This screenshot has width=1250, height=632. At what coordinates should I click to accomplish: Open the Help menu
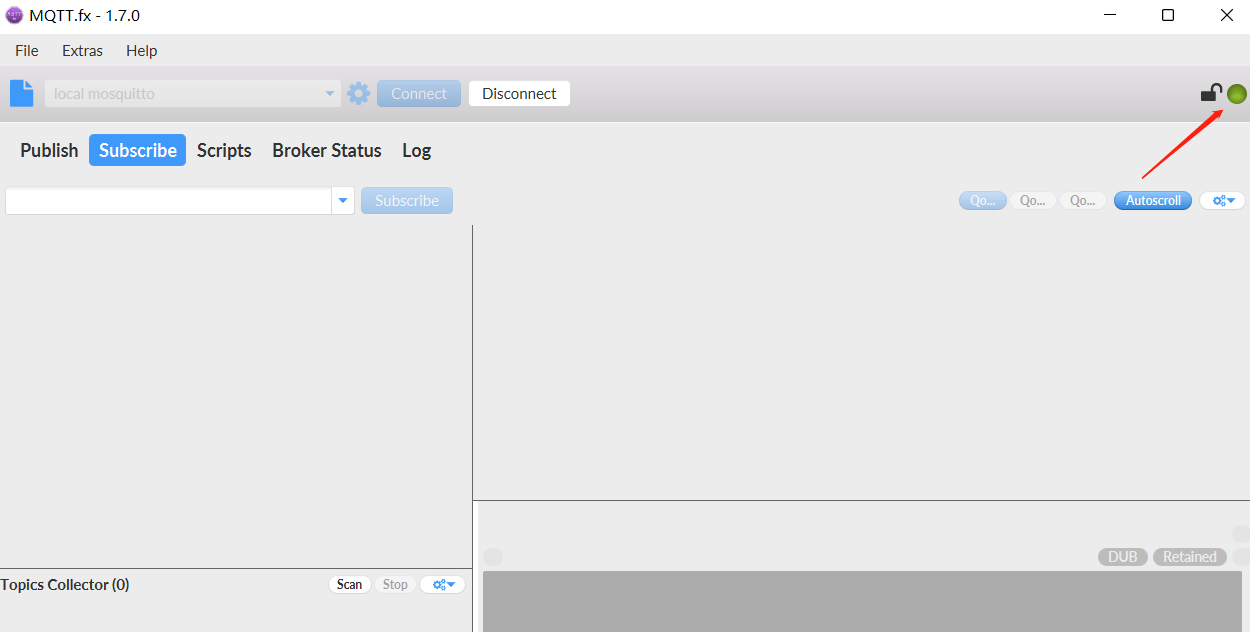[x=141, y=50]
